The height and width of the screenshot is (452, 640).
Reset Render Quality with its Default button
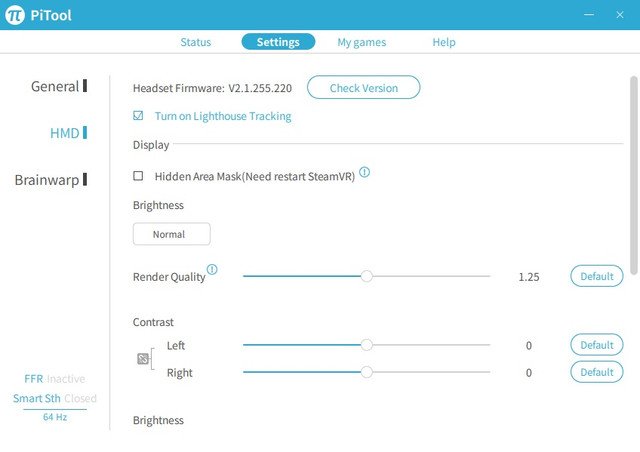(x=596, y=276)
